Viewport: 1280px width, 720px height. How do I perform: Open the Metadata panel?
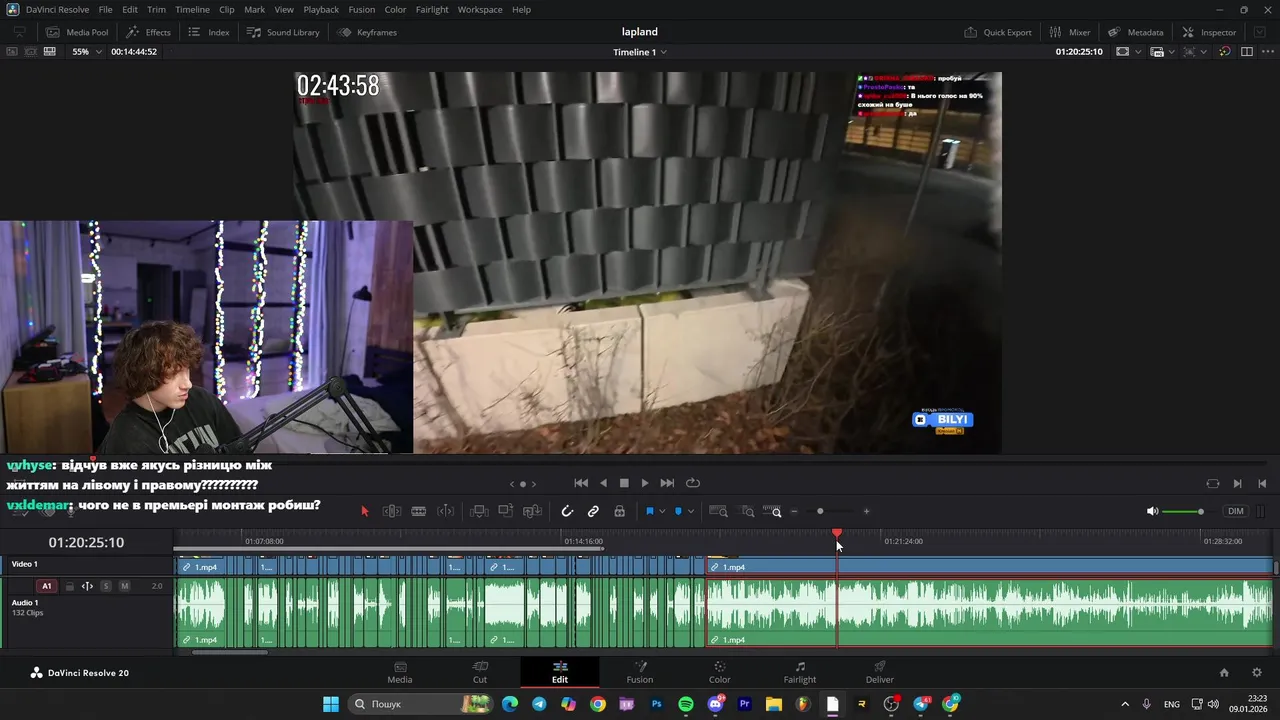pyautogui.click(x=1135, y=32)
